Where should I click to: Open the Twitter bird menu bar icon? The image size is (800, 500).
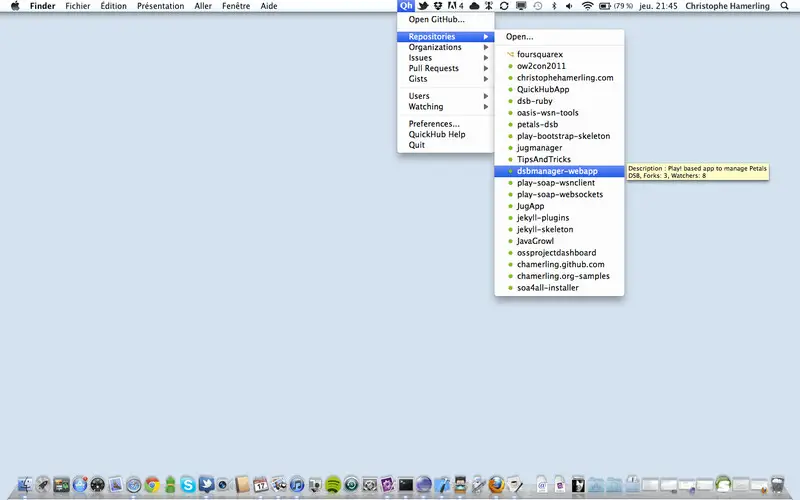[423, 6]
